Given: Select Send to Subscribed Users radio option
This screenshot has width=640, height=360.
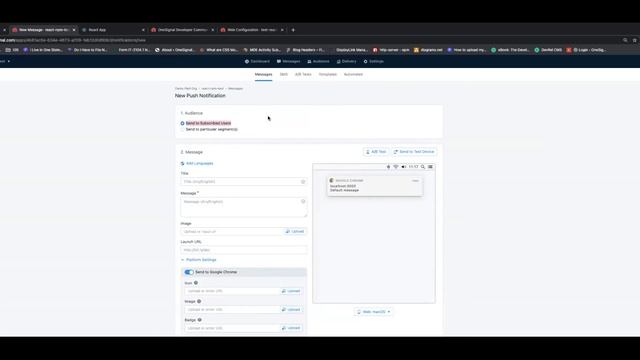Looking at the screenshot, I should point(182,123).
